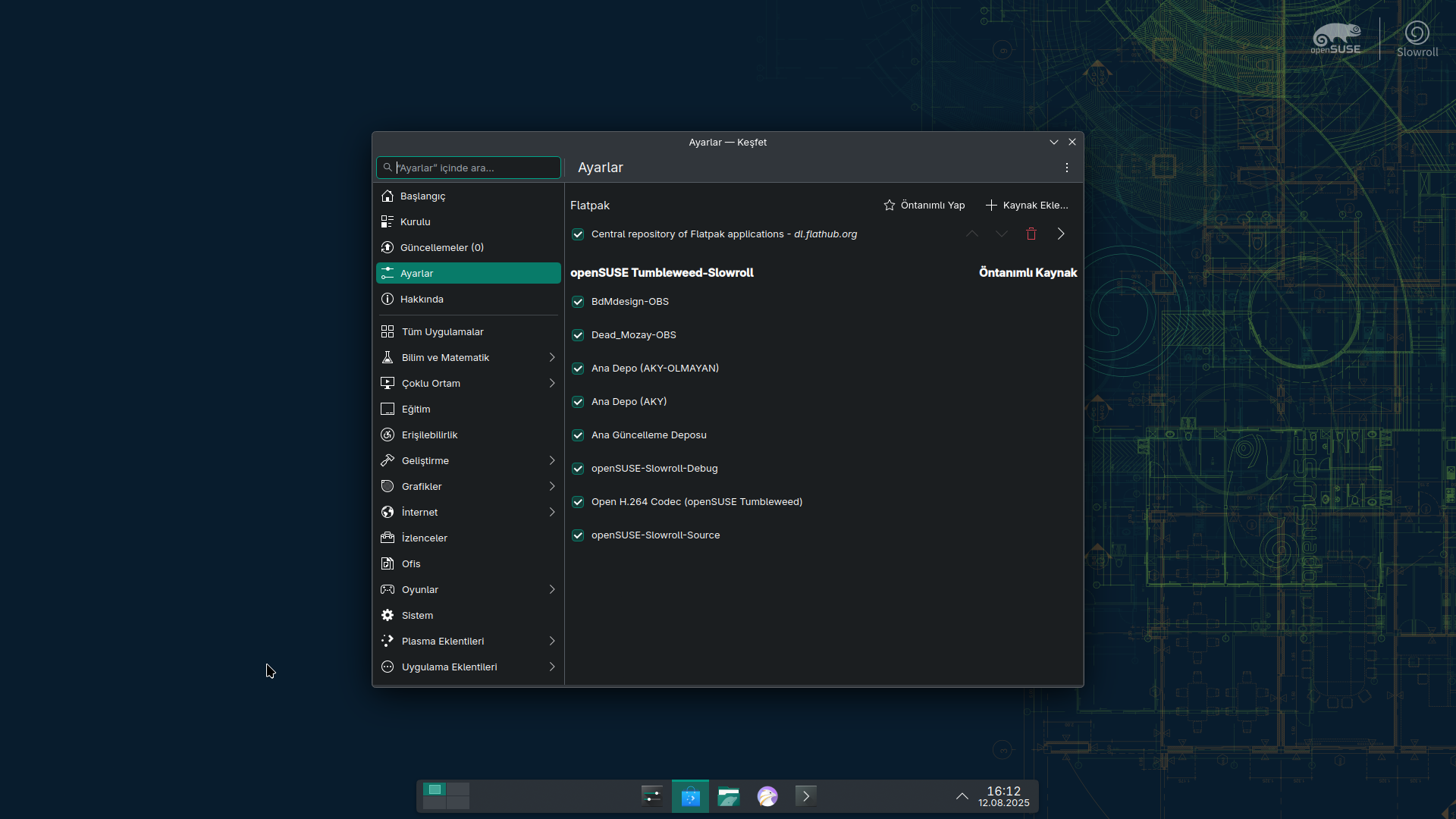The width and height of the screenshot is (1456, 819).
Task: Toggle Ana Güncelleme Deposu checkbox
Action: point(578,435)
